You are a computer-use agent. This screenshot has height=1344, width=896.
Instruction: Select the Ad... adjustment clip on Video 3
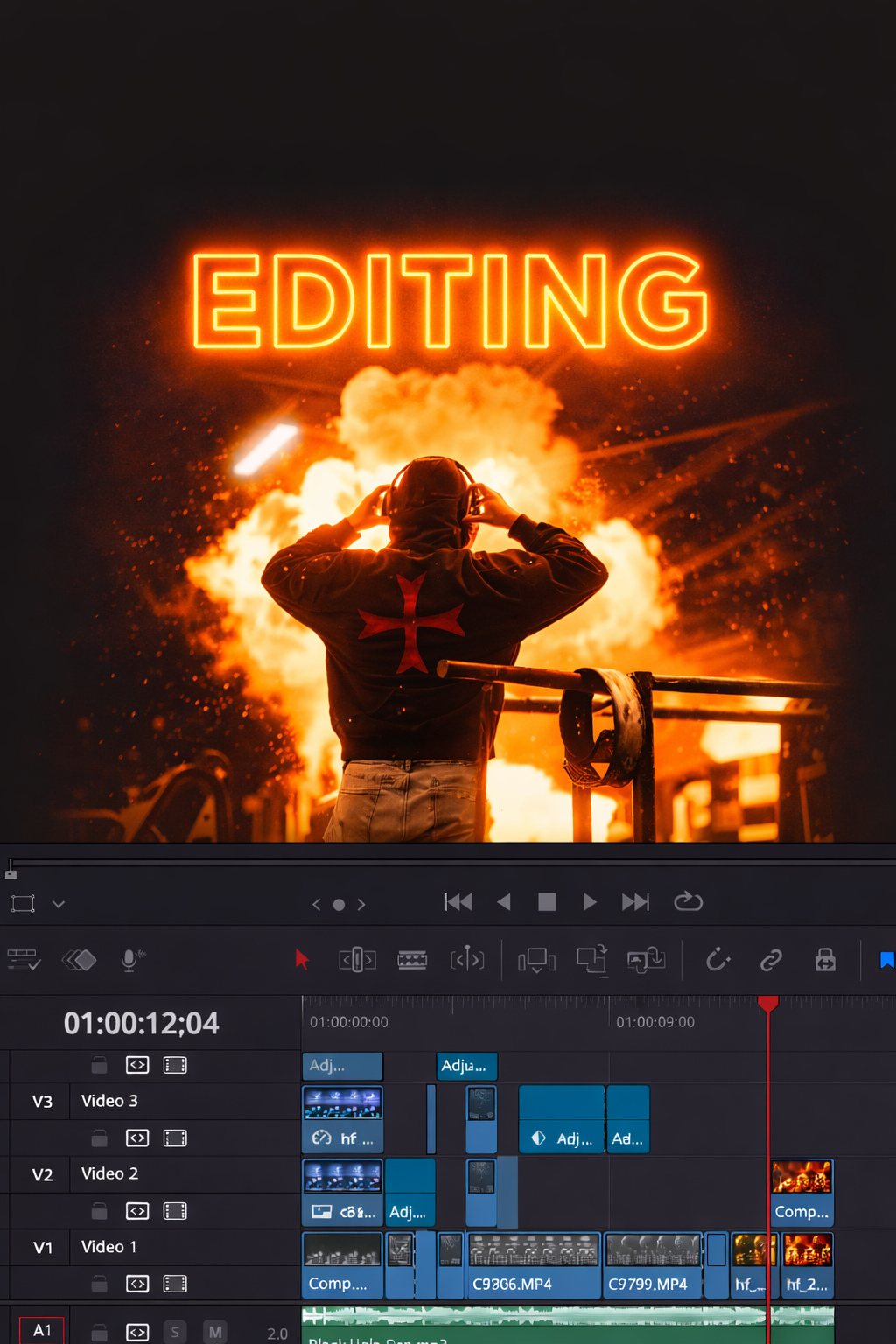pyautogui.click(x=628, y=1119)
